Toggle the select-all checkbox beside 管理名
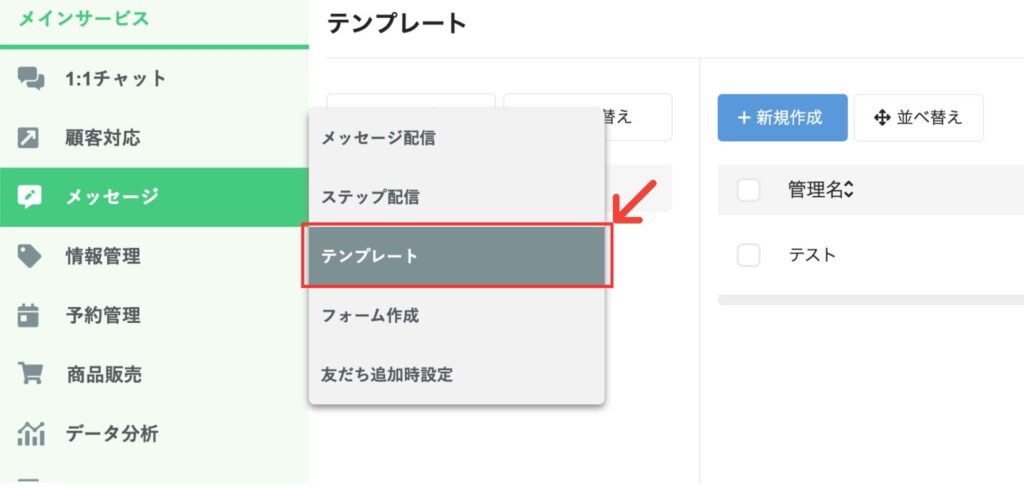The width and height of the screenshot is (1024, 487). [748, 190]
